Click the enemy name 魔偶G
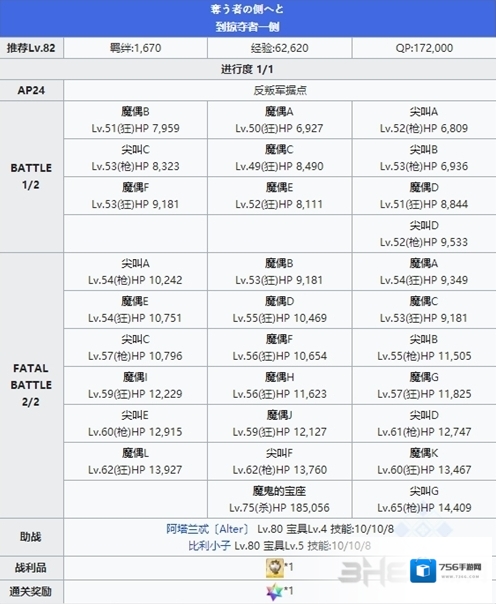 pos(424,377)
